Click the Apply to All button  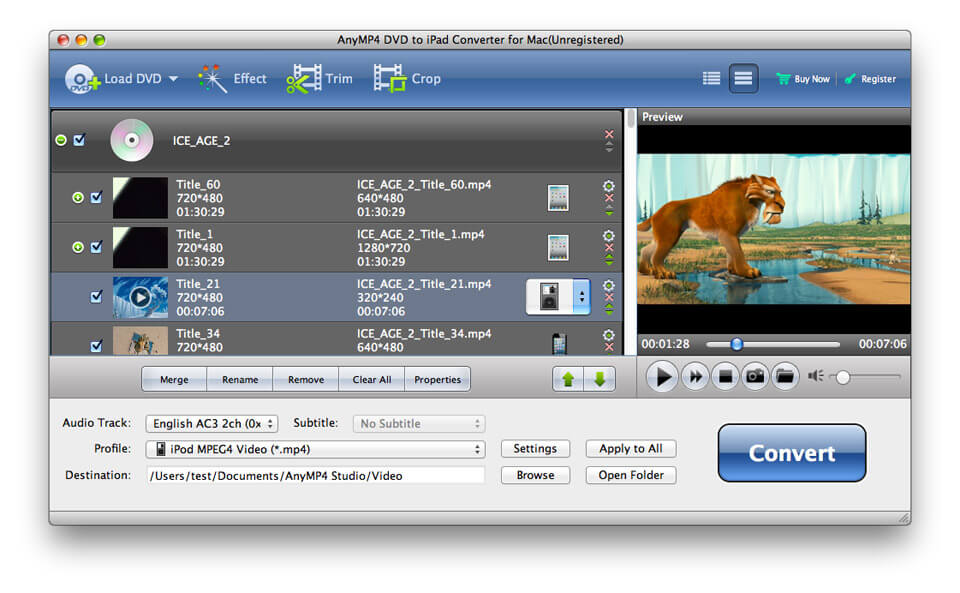point(631,449)
